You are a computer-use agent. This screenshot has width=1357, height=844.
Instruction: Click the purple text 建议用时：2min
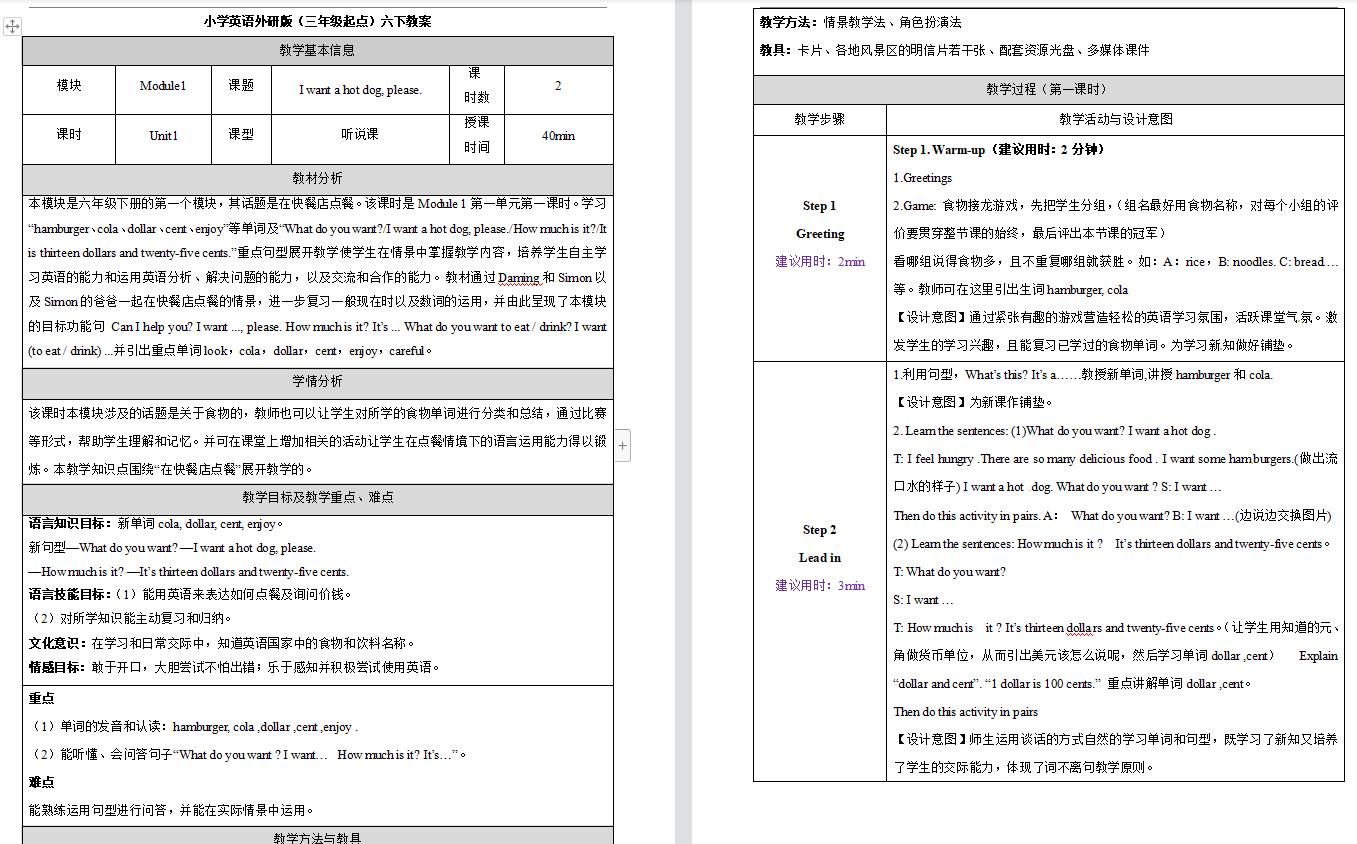point(820,262)
